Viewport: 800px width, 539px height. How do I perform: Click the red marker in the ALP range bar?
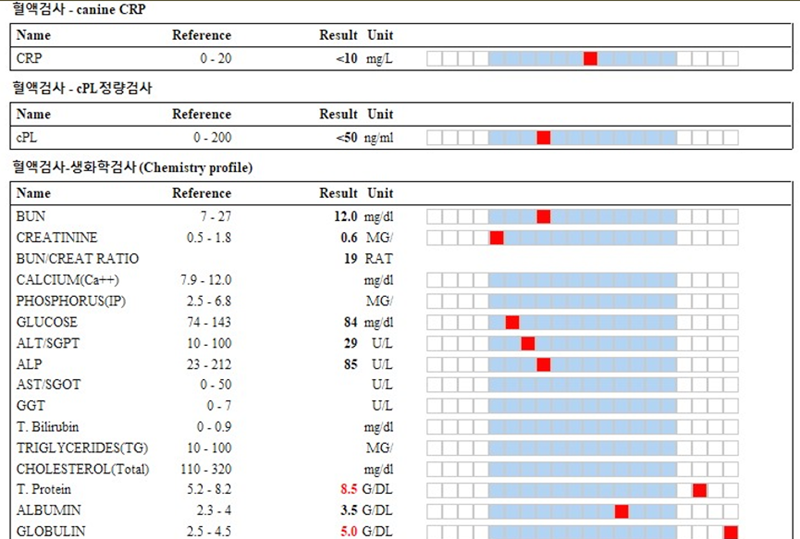click(x=543, y=364)
